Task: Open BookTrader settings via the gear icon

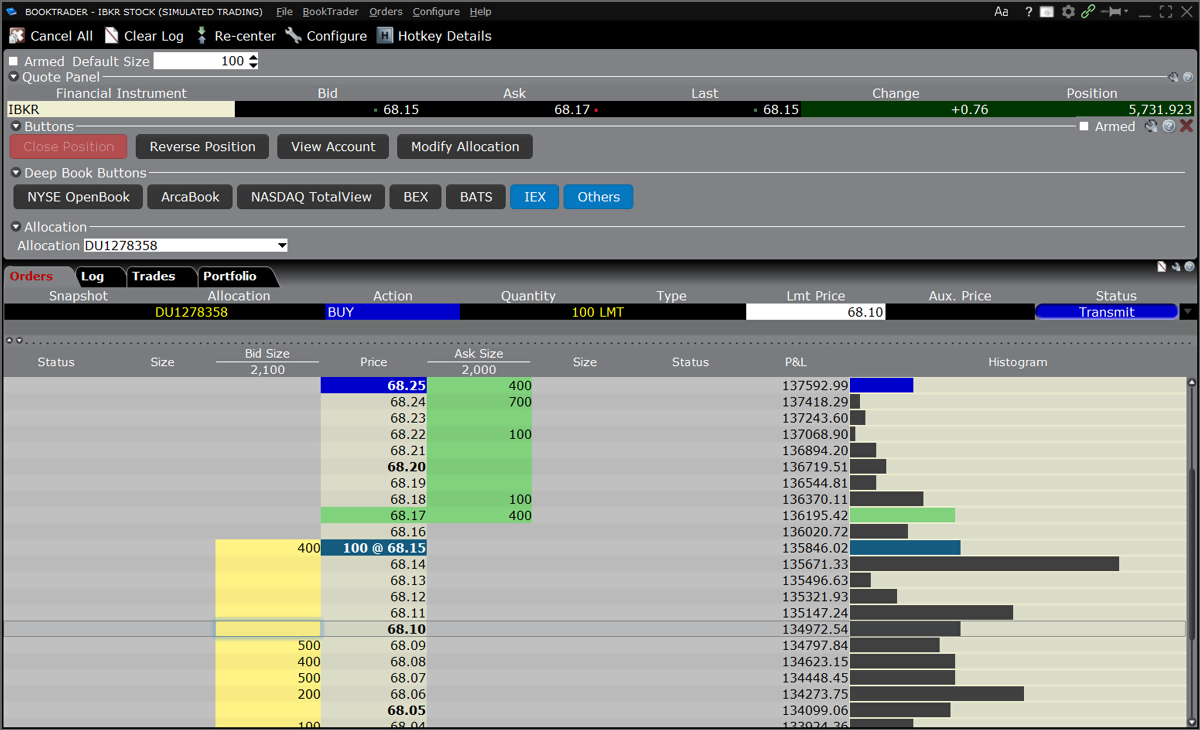Action: click(1068, 11)
